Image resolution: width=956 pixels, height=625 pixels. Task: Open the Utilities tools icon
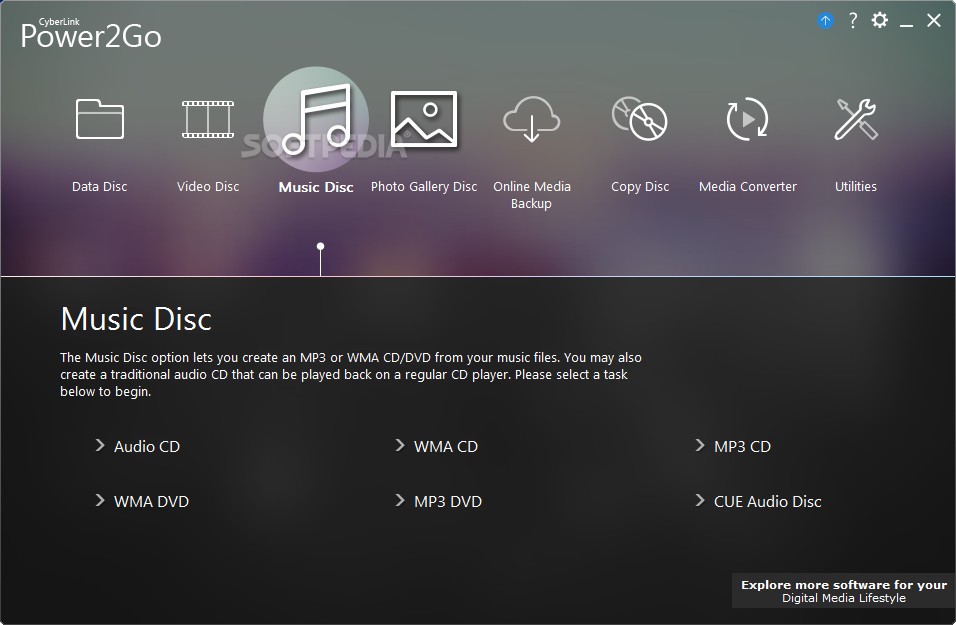856,120
